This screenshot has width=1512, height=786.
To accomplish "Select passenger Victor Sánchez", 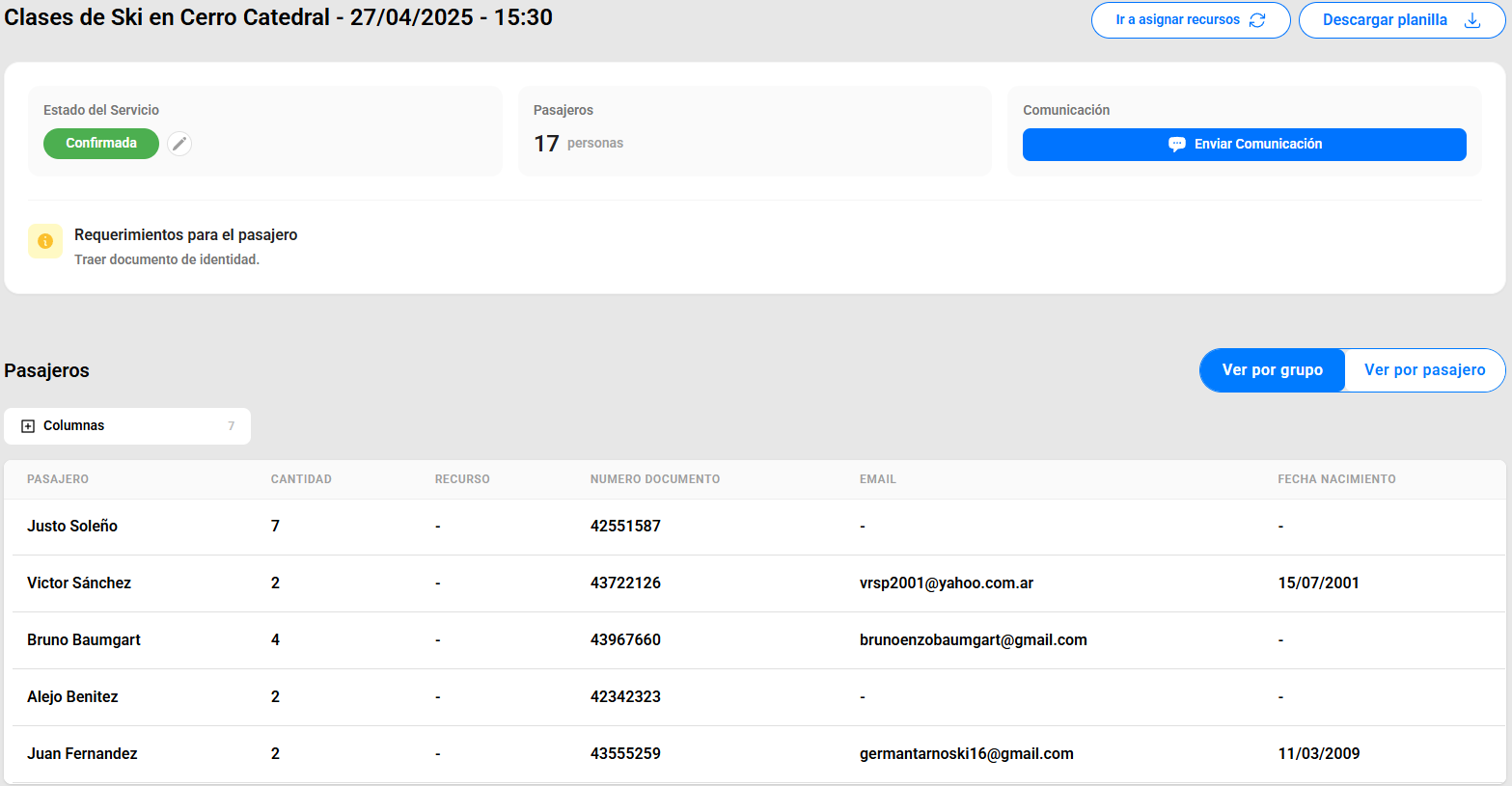I will (79, 583).
